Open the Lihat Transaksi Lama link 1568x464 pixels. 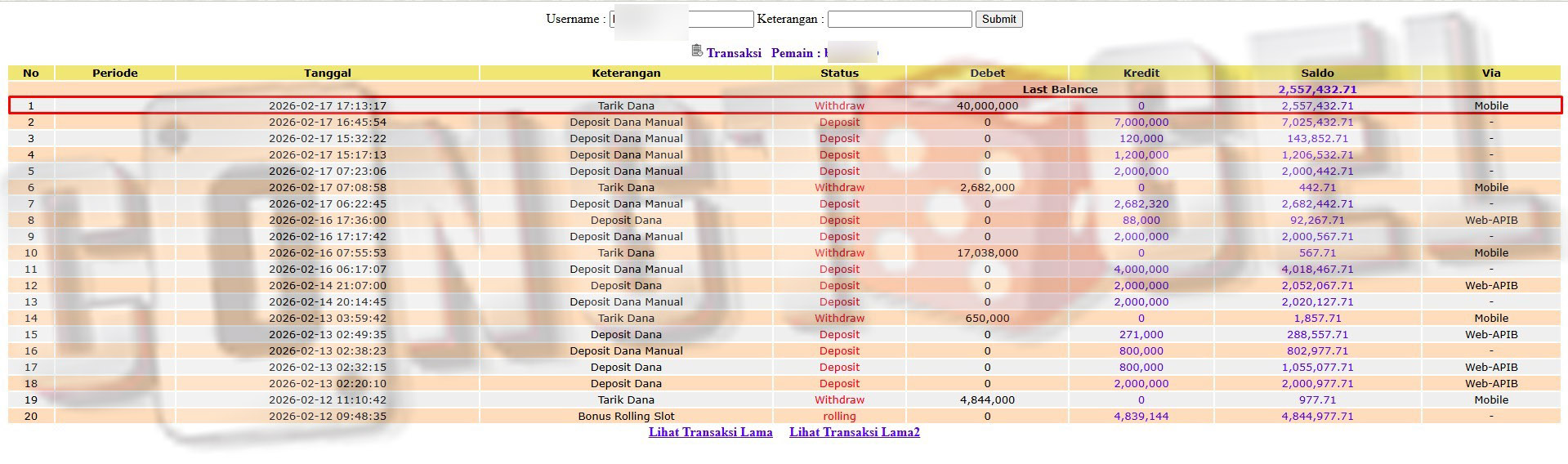[710, 432]
